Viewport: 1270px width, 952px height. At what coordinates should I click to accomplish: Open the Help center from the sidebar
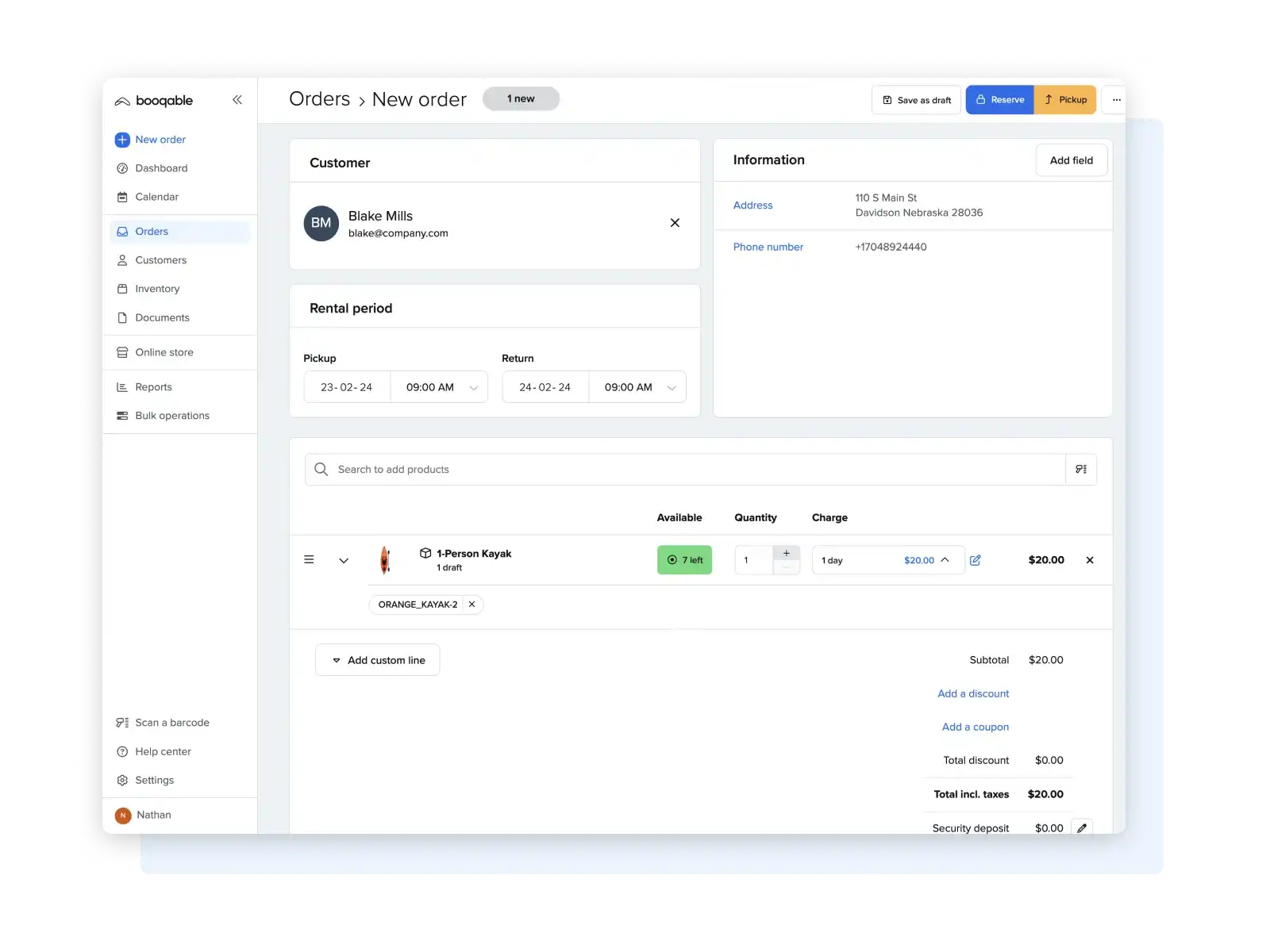coord(163,751)
